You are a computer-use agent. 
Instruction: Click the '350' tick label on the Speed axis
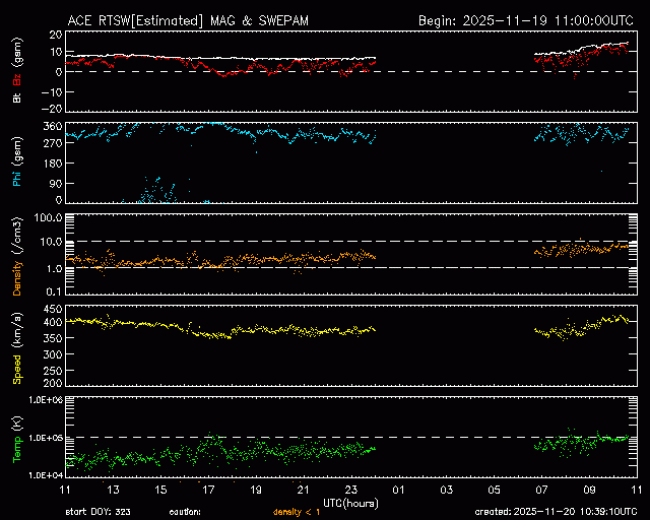[52, 338]
